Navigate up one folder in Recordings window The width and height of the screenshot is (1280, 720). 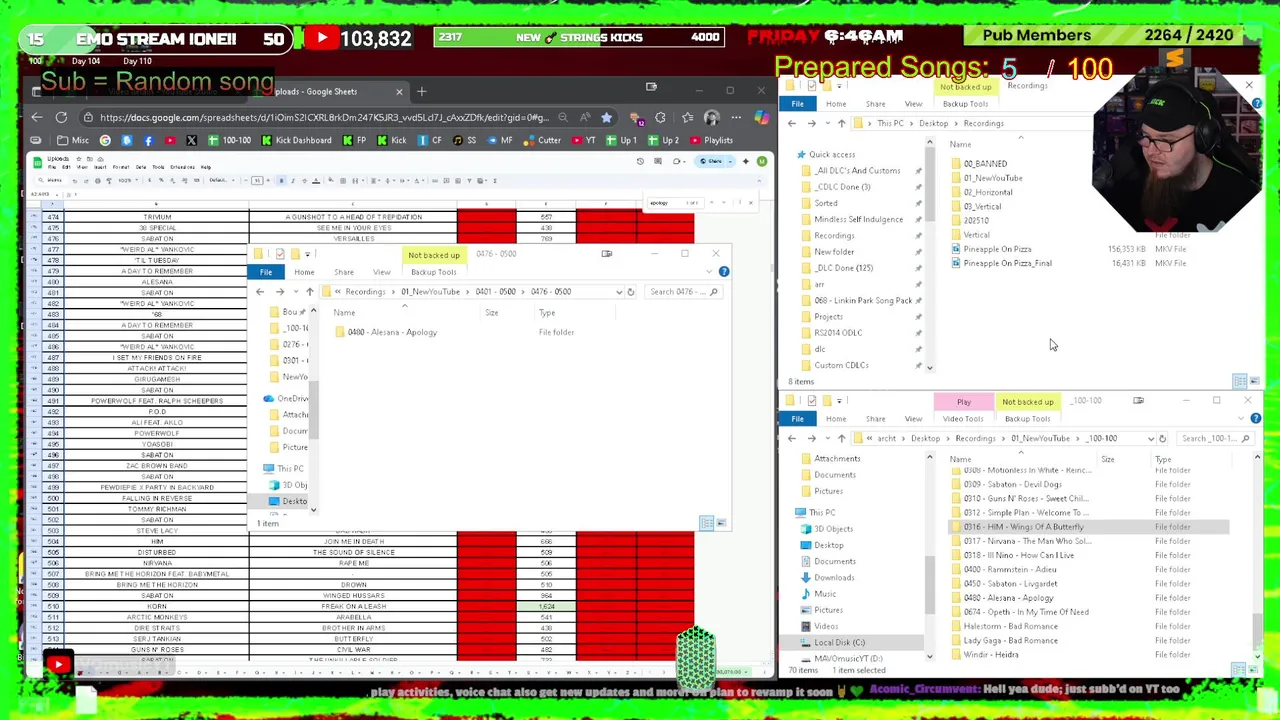[841, 123]
